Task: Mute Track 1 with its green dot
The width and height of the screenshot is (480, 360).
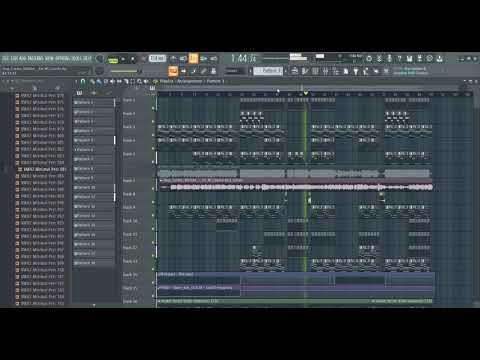Action: coord(153,108)
